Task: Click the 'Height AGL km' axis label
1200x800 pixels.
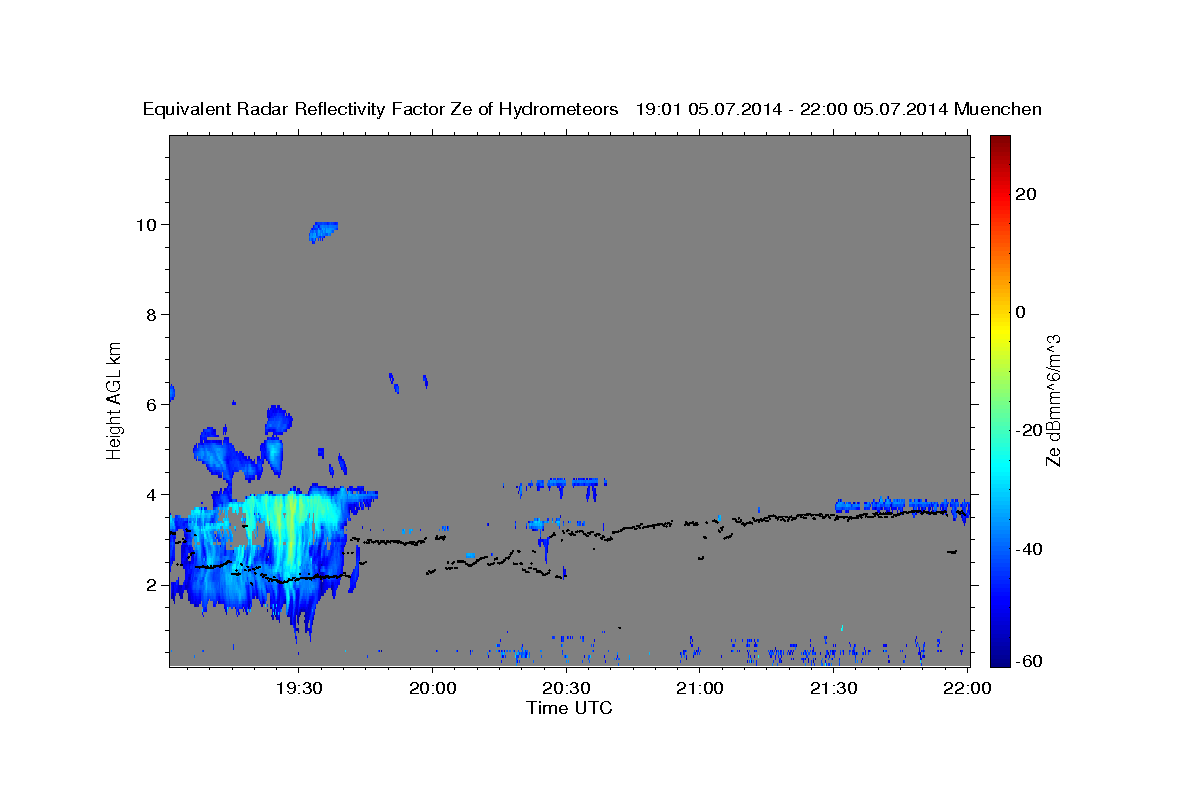Action: 115,399
